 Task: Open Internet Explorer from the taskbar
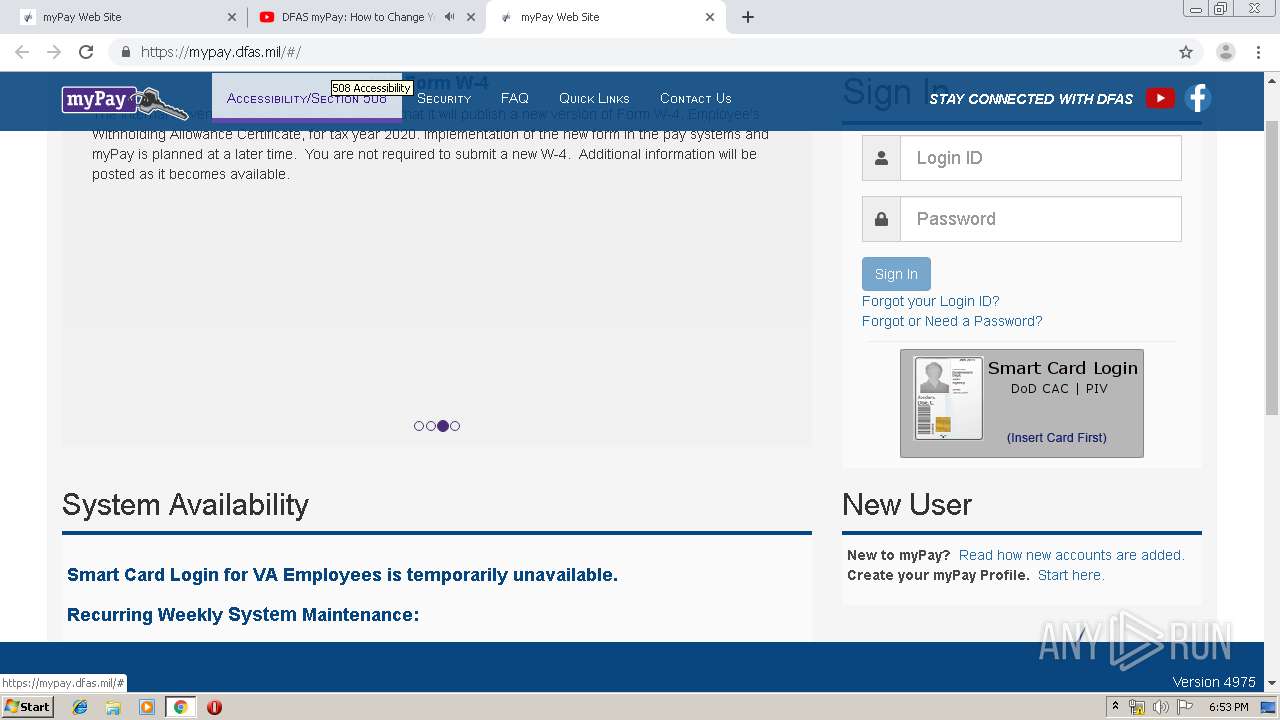click(80, 707)
